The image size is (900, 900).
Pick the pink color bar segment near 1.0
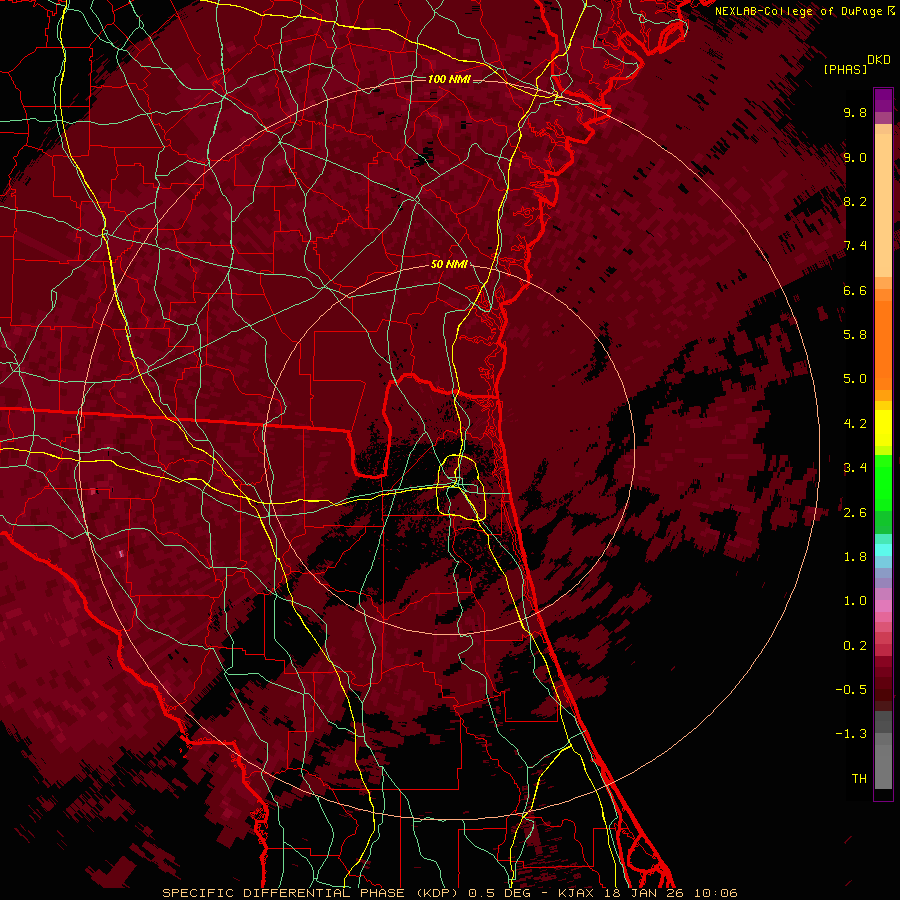(x=883, y=606)
